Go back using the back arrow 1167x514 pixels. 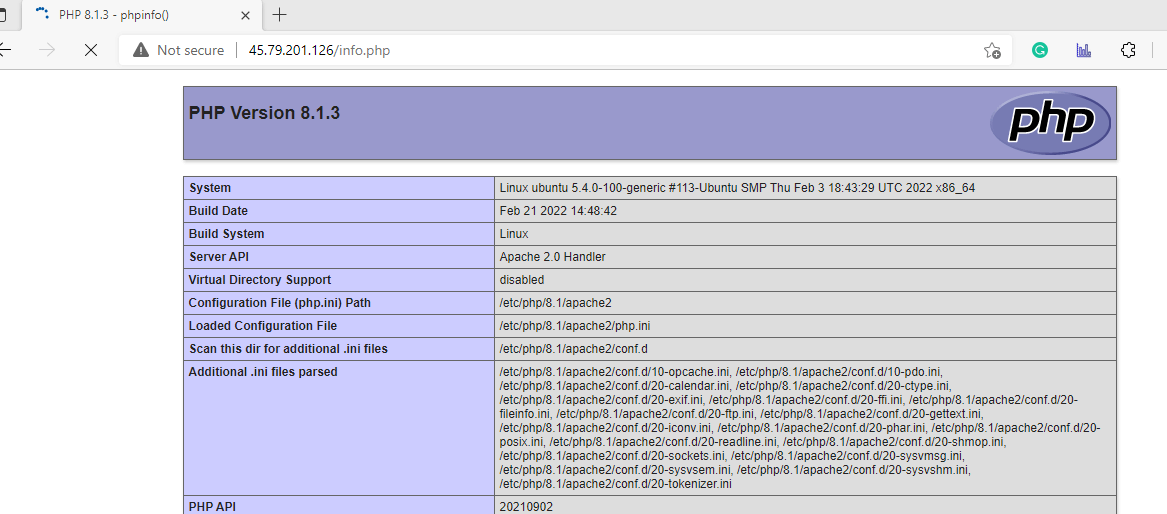click(x=4, y=51)
